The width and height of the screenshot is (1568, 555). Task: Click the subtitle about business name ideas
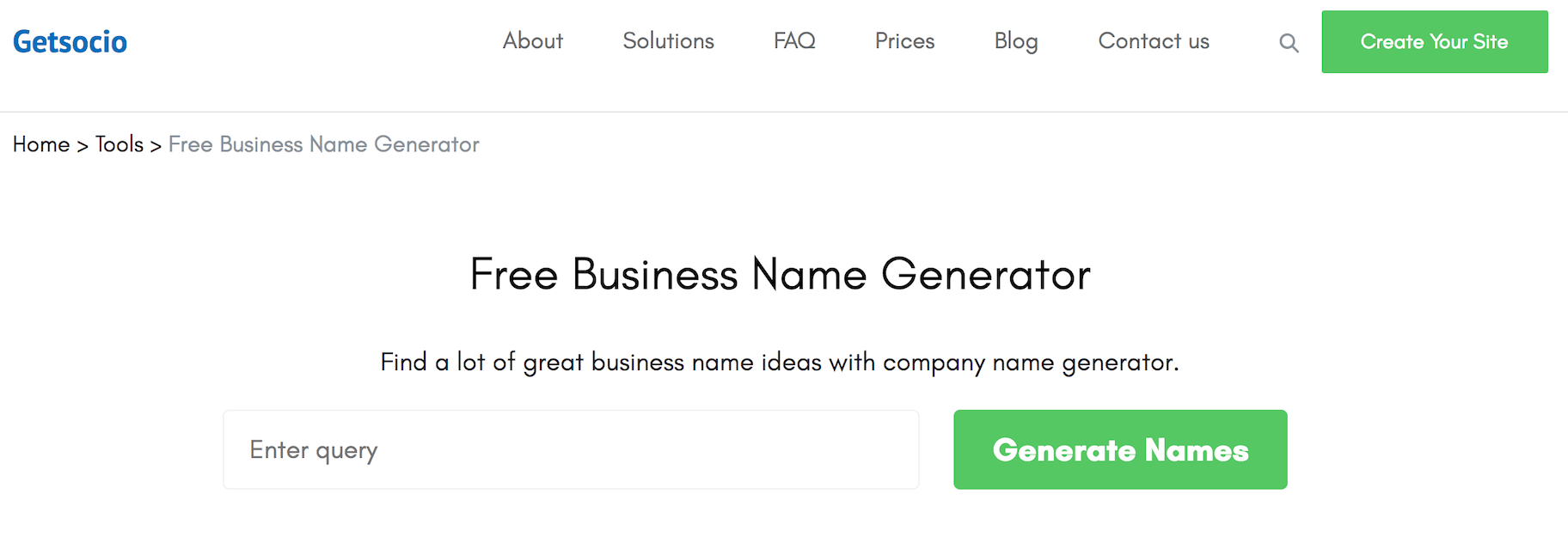[x=780, y=363]
